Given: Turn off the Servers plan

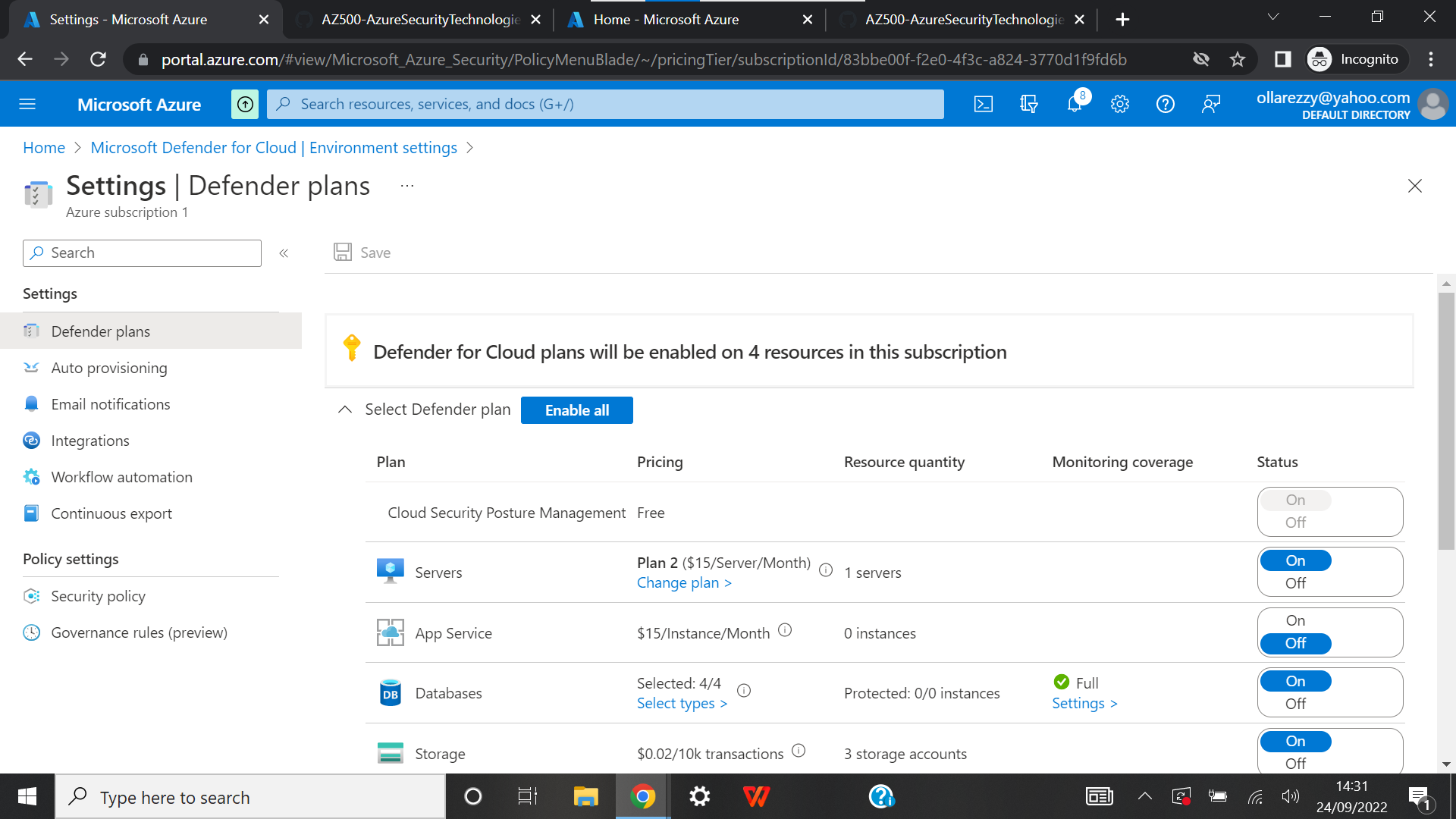Looking at the screenshot, I should 1295,582.
